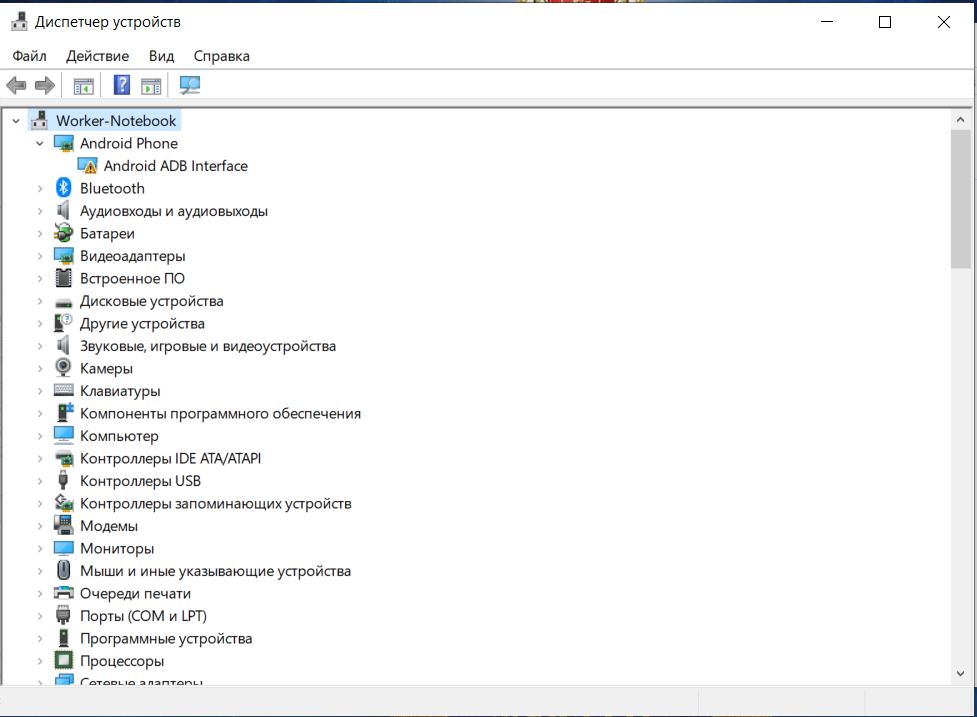Expand Аудиовходы и аудиовыходы category

pyautogui.click(x=40, y=211)
